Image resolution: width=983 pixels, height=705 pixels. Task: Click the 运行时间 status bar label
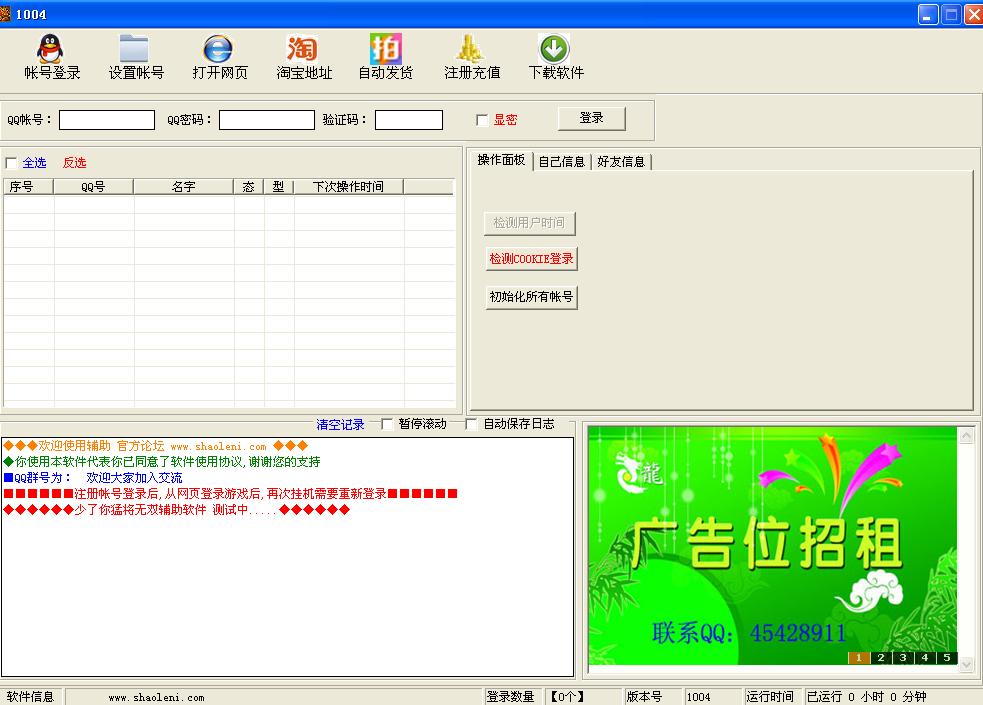pyautogui.click(x=770, y=696)
